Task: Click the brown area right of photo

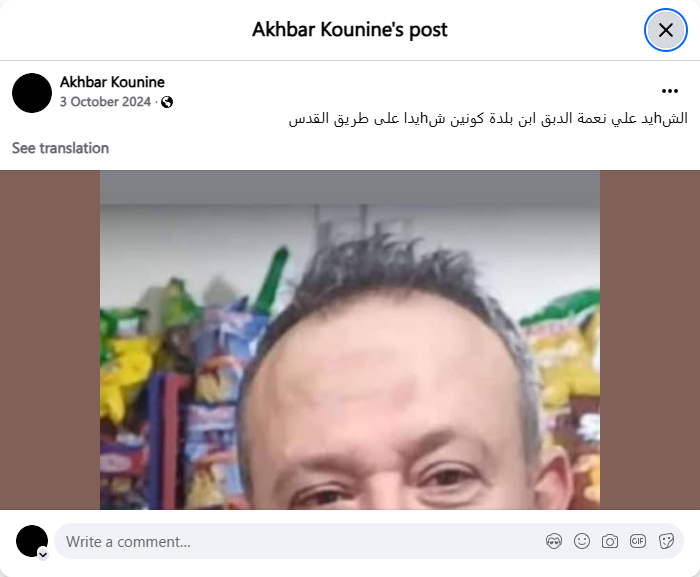Action: 650,340
